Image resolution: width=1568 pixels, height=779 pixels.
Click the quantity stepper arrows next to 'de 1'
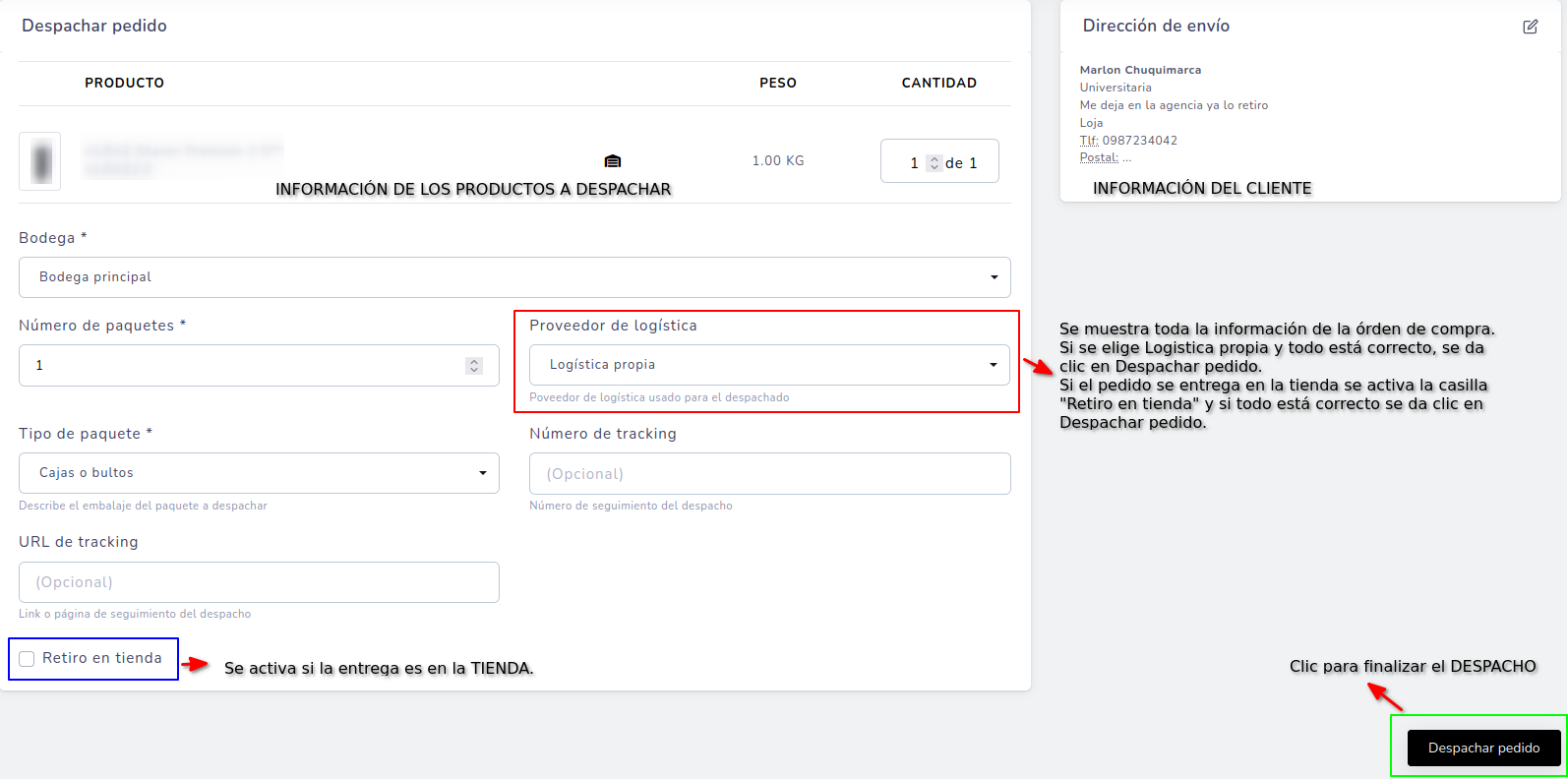[x=935, y=163]
